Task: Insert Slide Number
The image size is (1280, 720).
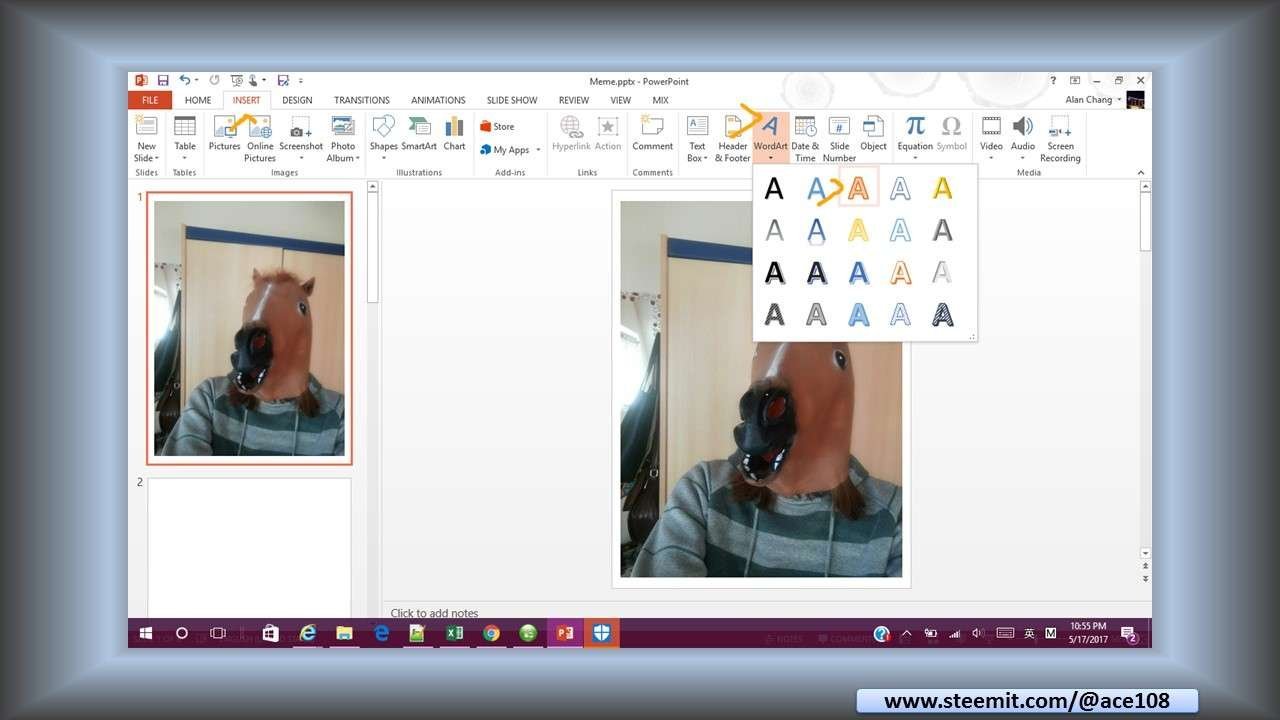Action: pyautogui.click(x=839, y=138)
